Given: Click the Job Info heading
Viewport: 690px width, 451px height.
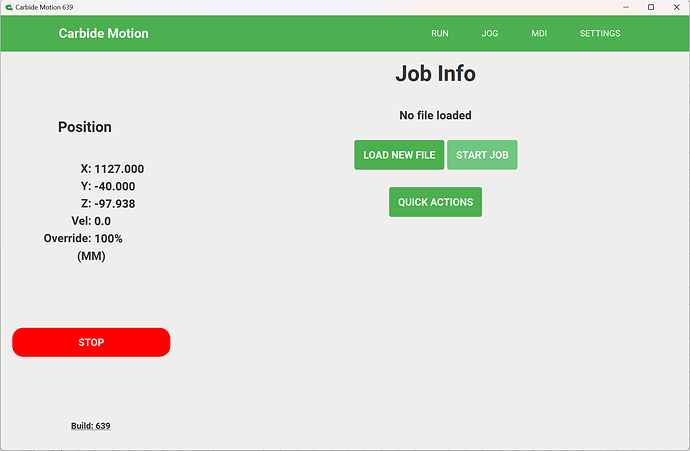Looking at the screenshot, I should (x=435, y=73).
